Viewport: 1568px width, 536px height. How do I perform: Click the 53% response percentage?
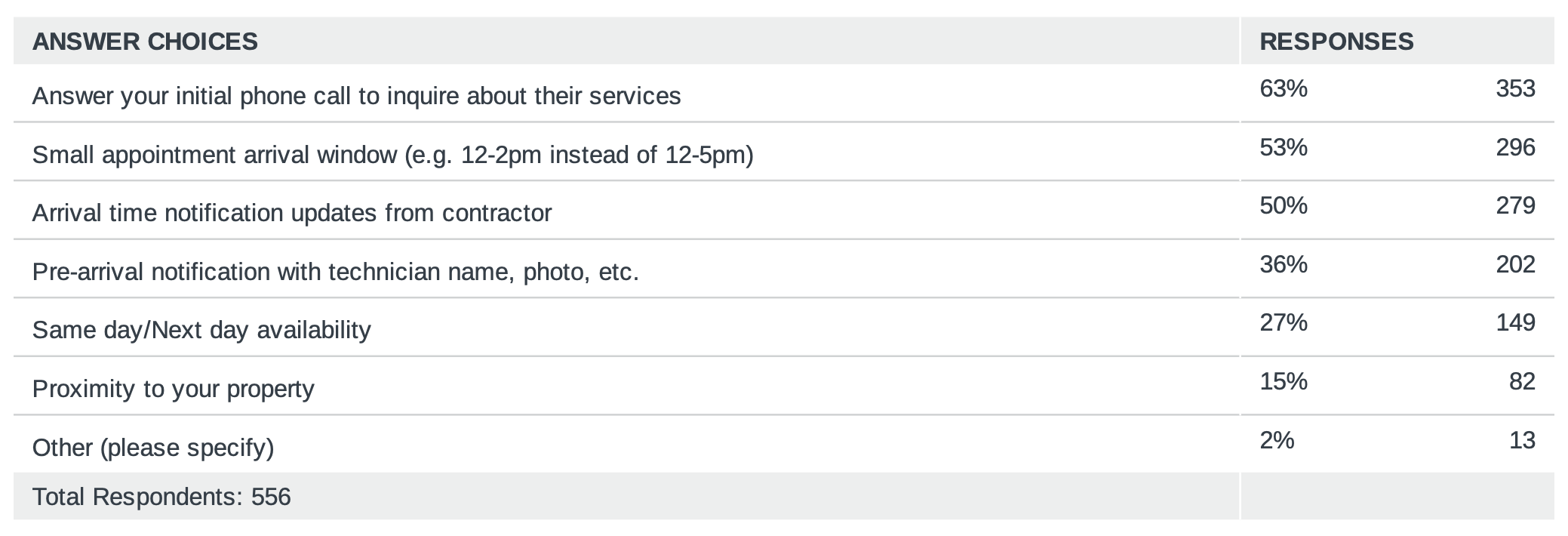tap(1283, 146)
